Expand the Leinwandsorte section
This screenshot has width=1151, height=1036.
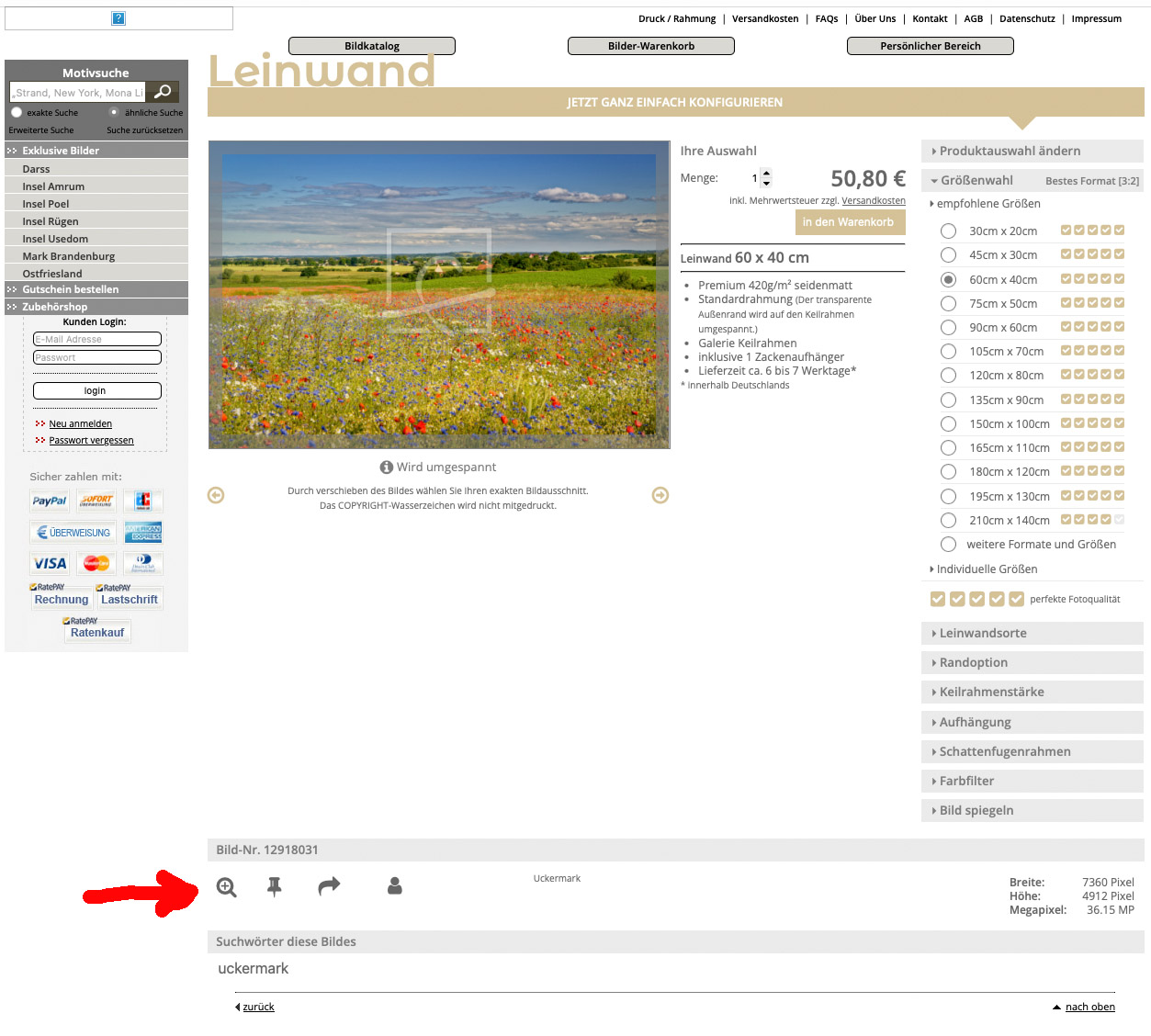tap(1032, 633)
